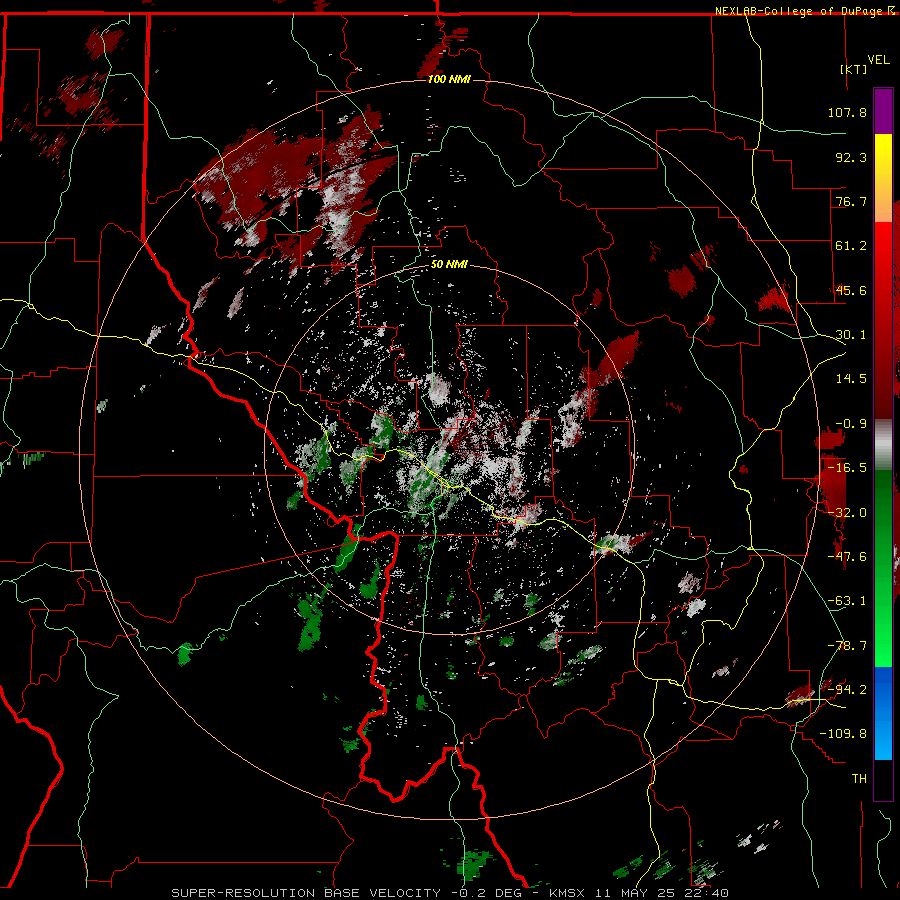
Task: Click the -47.6 velocity scale value
Action: click(847, 557)
